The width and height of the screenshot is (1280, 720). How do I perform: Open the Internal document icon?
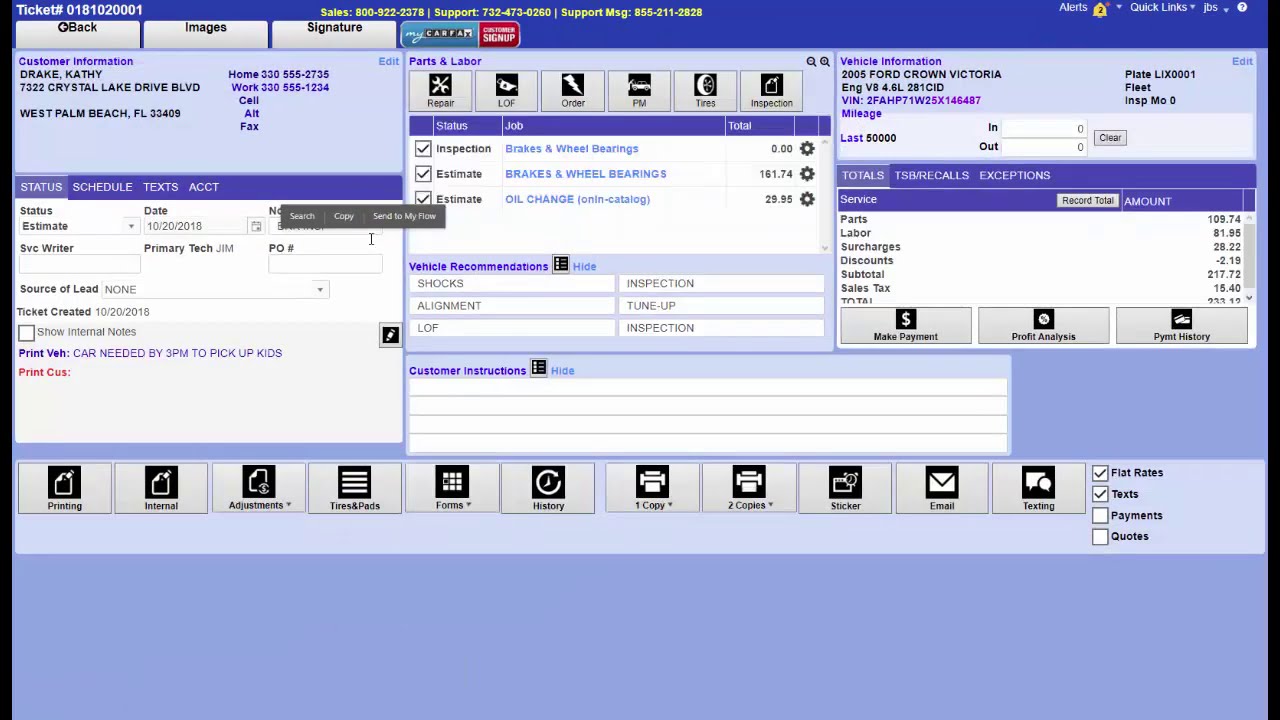160,489
